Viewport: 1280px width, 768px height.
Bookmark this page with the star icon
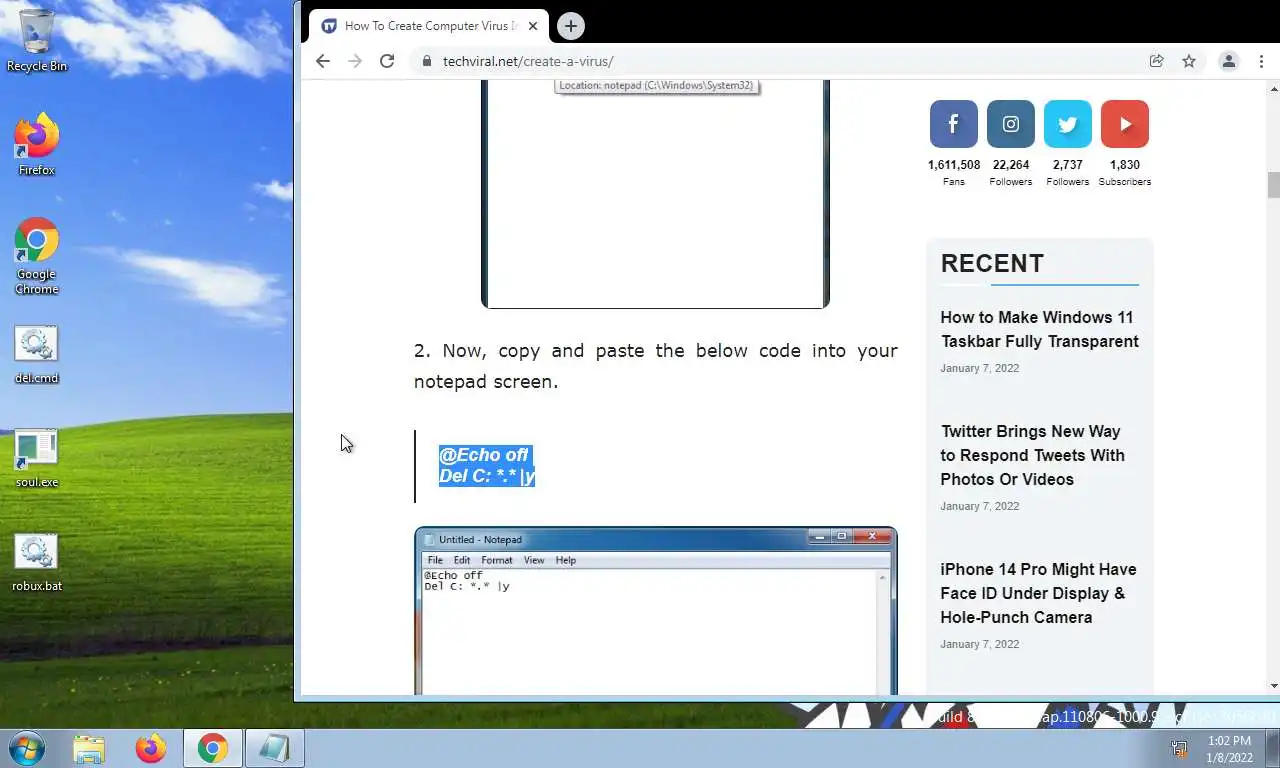1189,61
